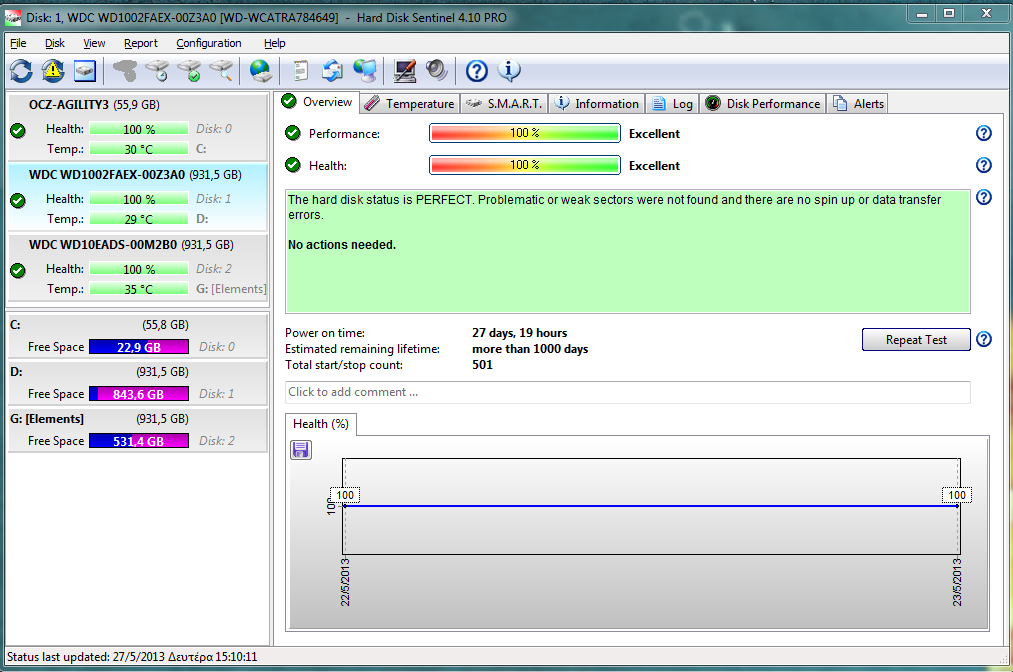Switch to the Alerts tab
The image size is (1013, 672).
(859, 103)
